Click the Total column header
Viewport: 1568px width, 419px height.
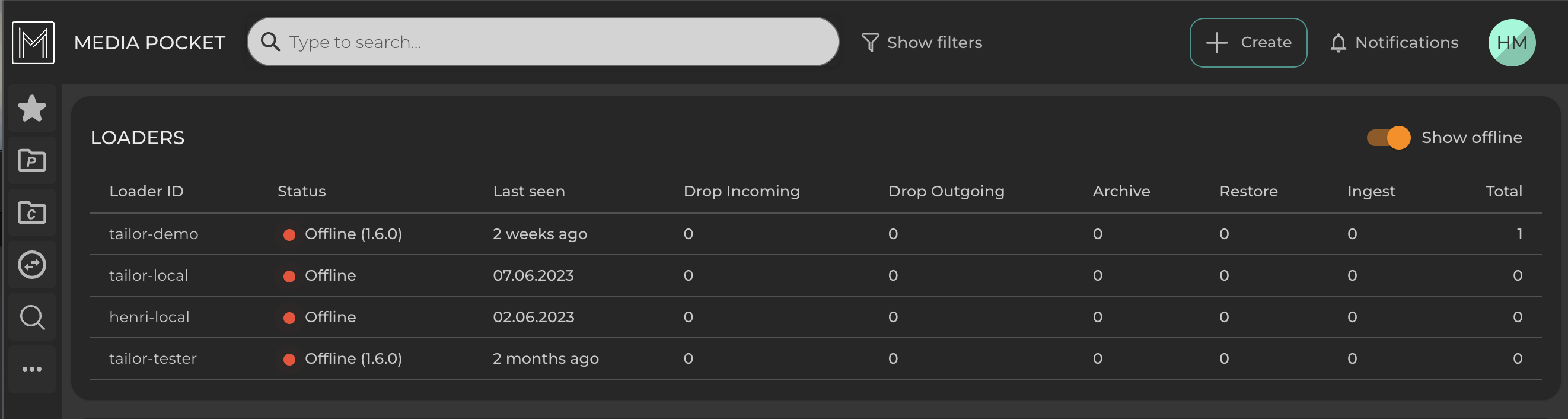[1503, 191]
